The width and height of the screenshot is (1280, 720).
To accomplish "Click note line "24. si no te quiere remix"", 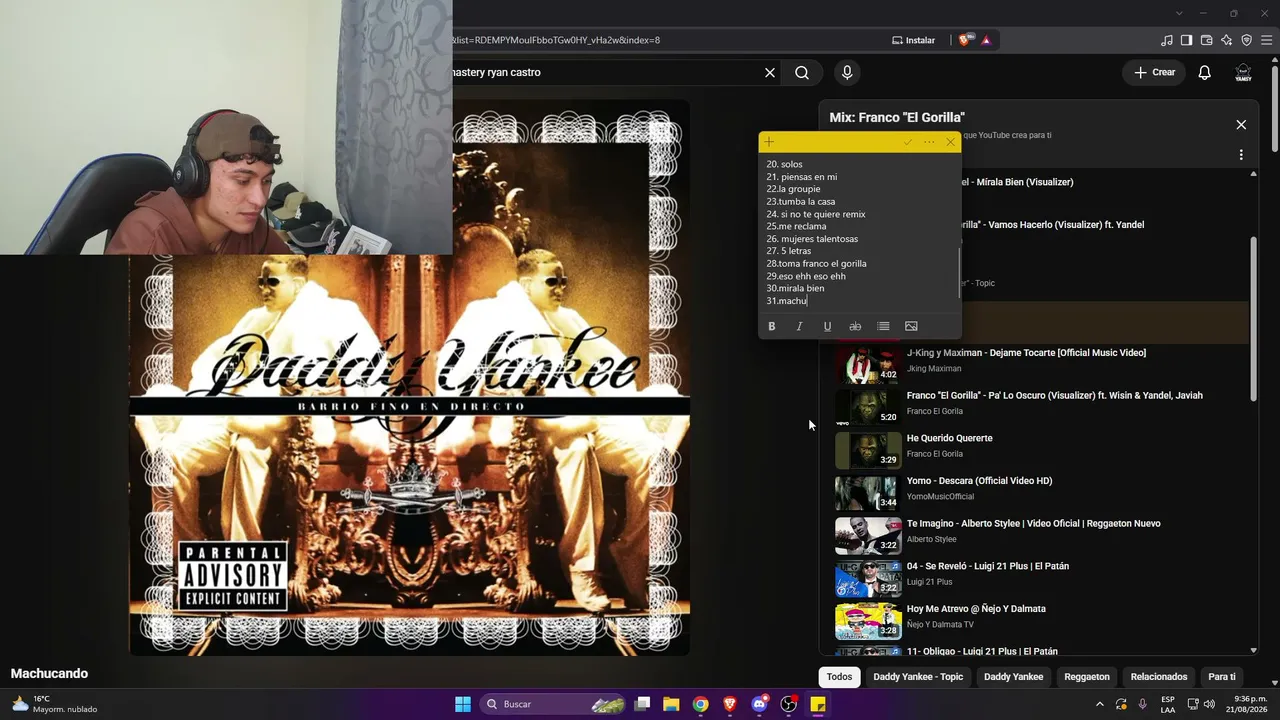I will [816, 214].
